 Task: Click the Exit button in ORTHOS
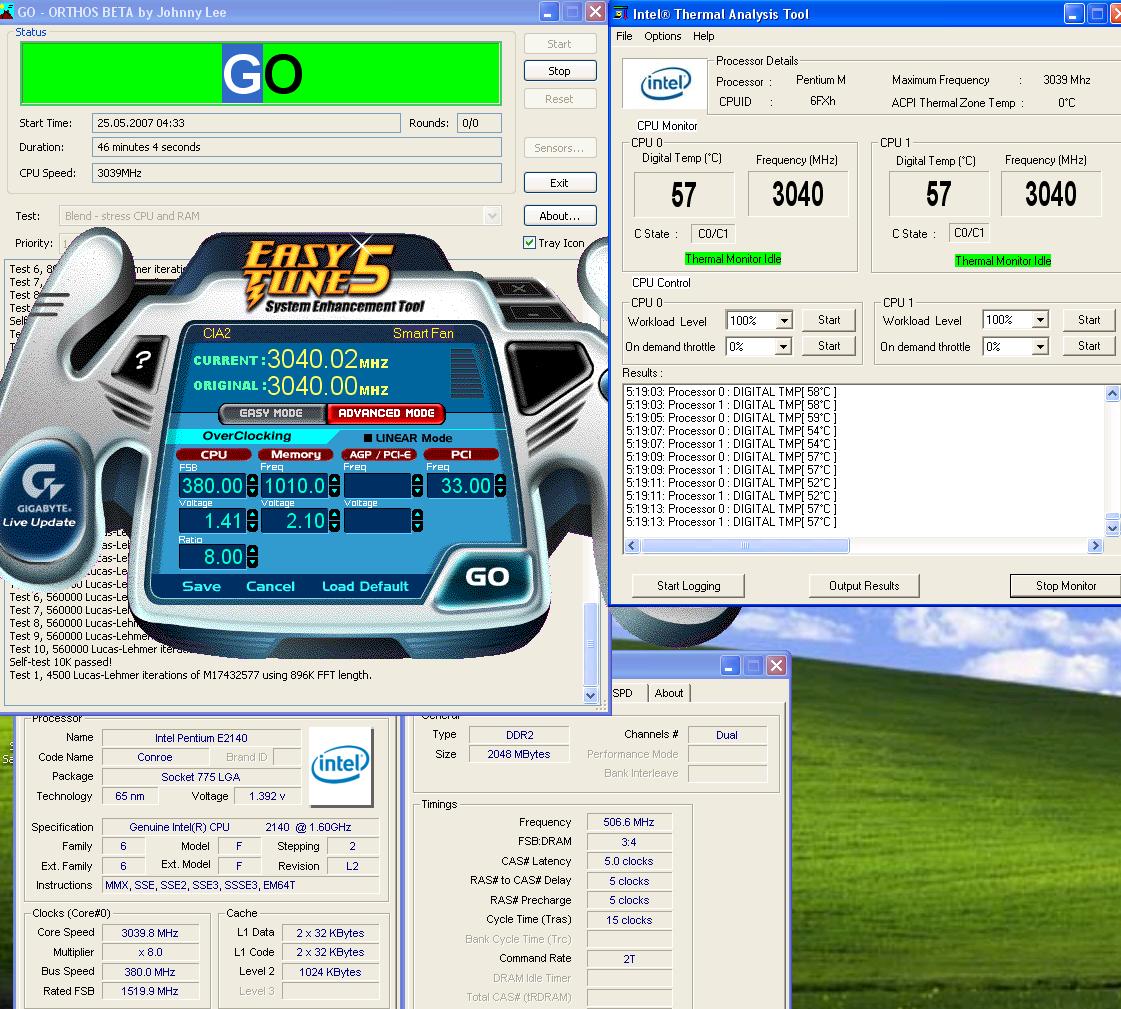pos(560,182)
